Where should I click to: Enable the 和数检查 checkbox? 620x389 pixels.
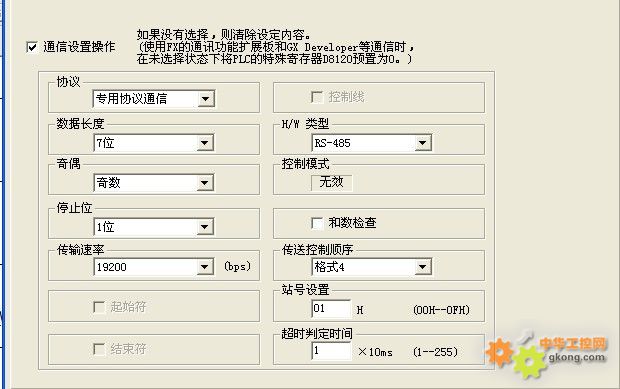pos(317,223)
